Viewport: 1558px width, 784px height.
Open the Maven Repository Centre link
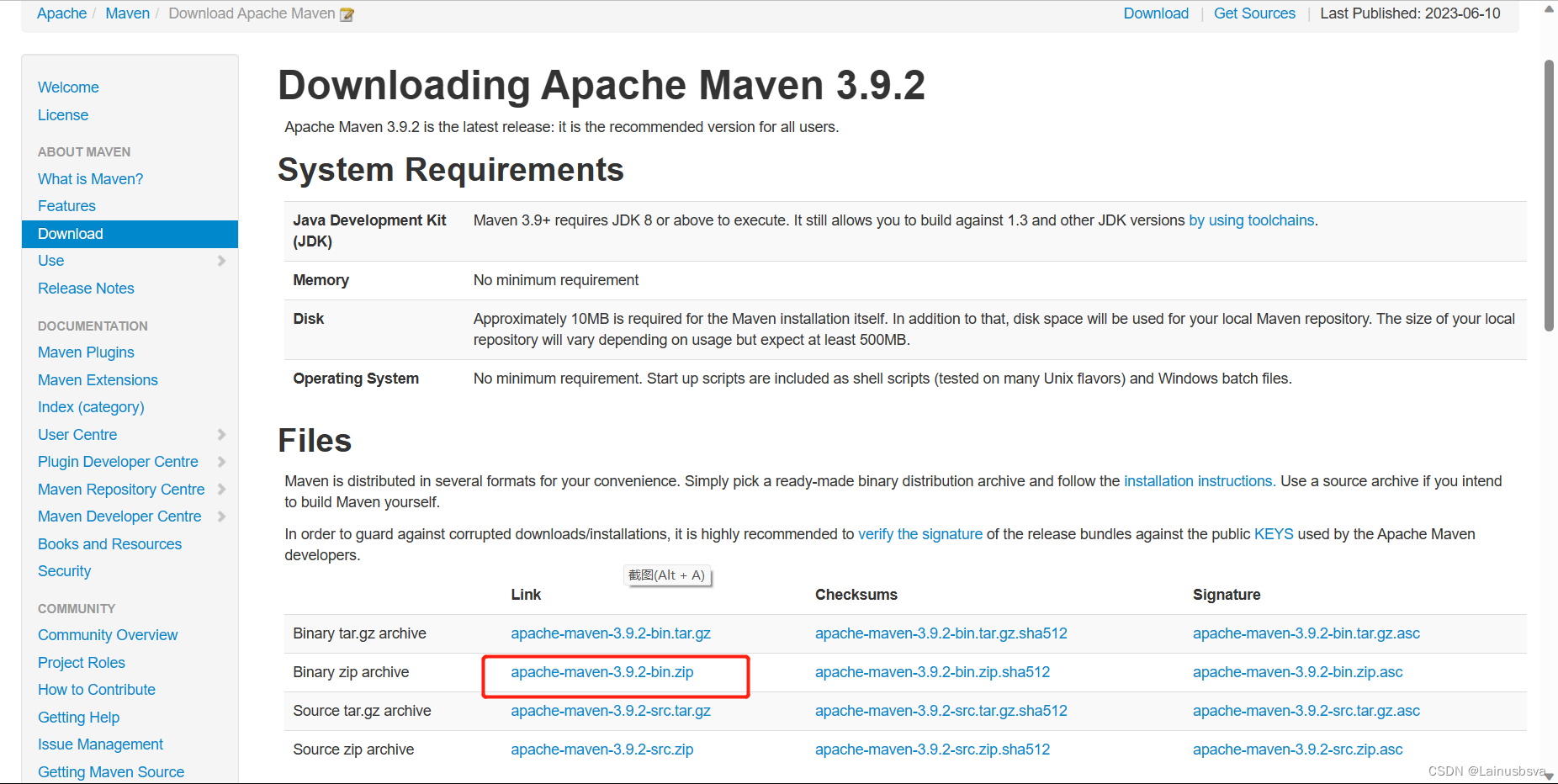(121, 490)
